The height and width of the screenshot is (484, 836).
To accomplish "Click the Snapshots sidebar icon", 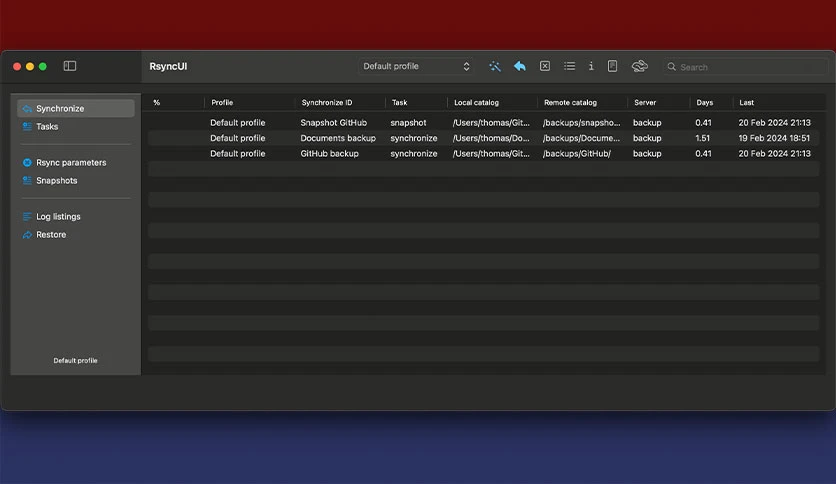I will (x=27, y=181).
